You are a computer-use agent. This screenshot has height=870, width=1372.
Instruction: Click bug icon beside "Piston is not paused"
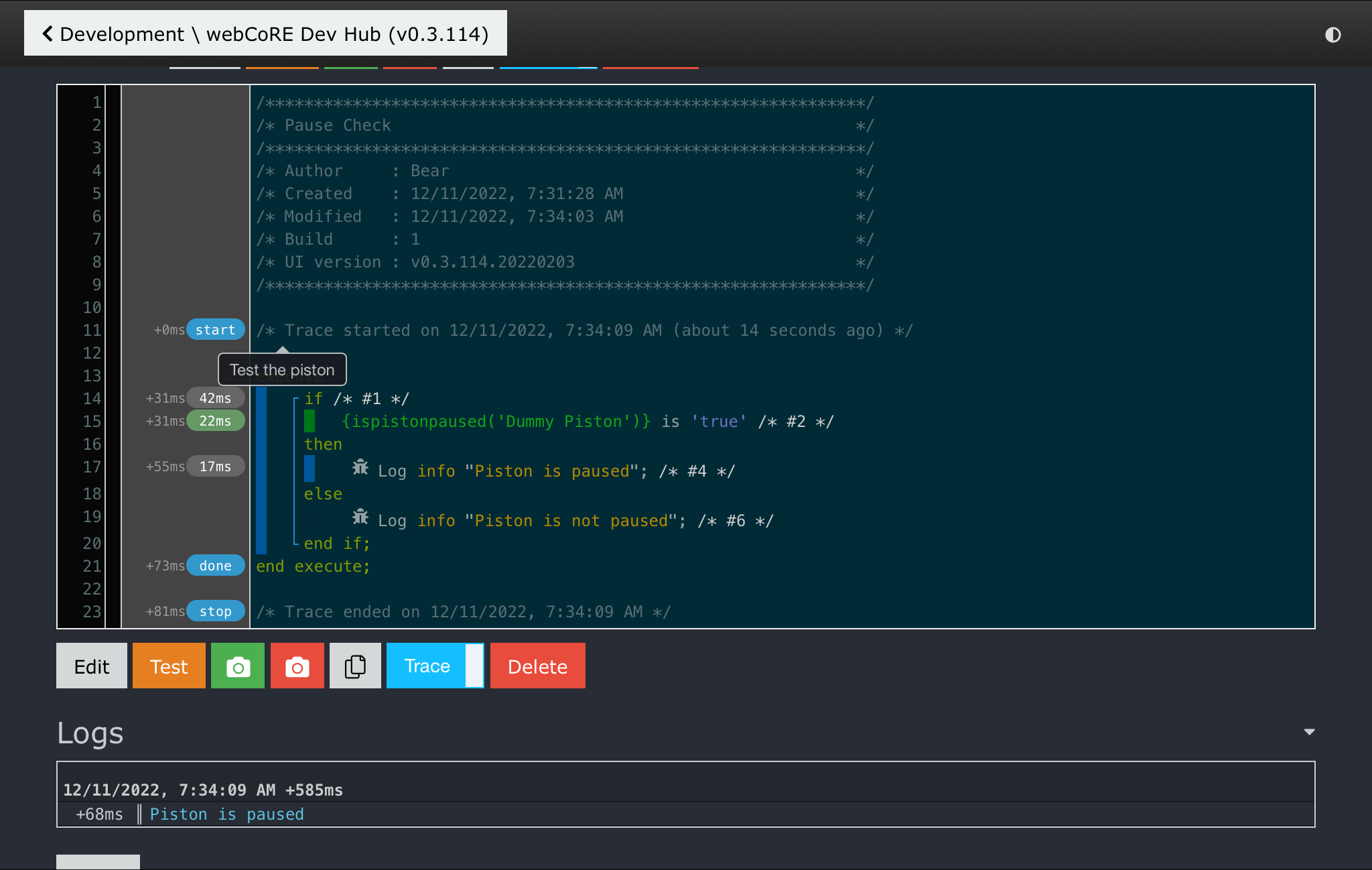pos(360,517)
